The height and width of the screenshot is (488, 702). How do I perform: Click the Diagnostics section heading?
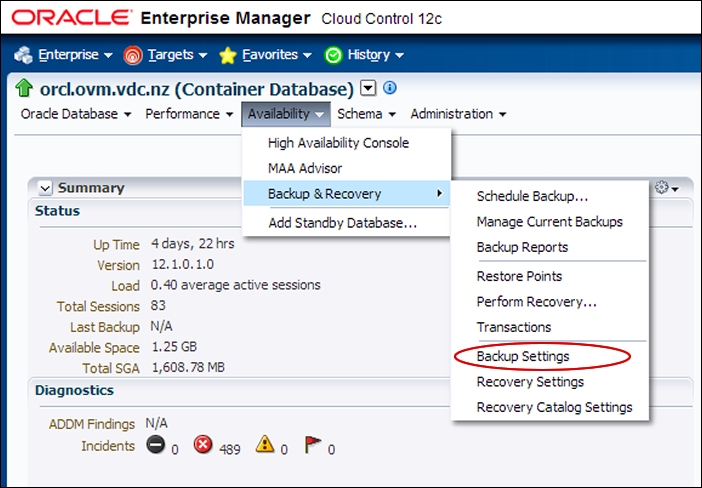click(x=74, y=390)
